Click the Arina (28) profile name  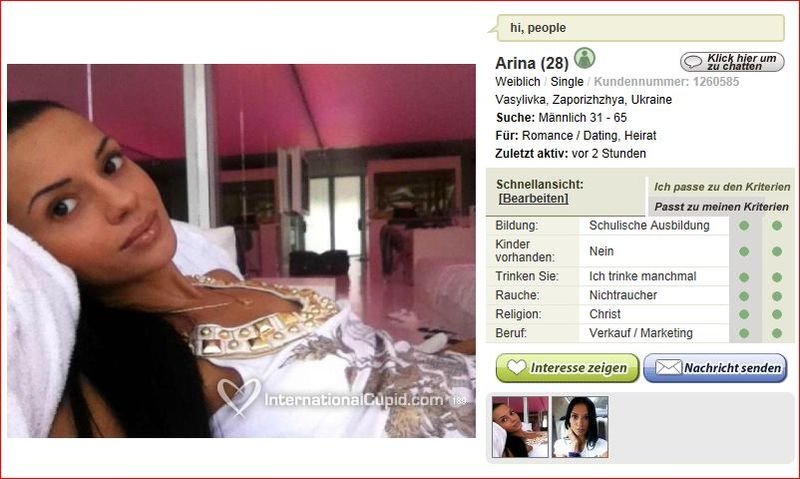[532, 63]
